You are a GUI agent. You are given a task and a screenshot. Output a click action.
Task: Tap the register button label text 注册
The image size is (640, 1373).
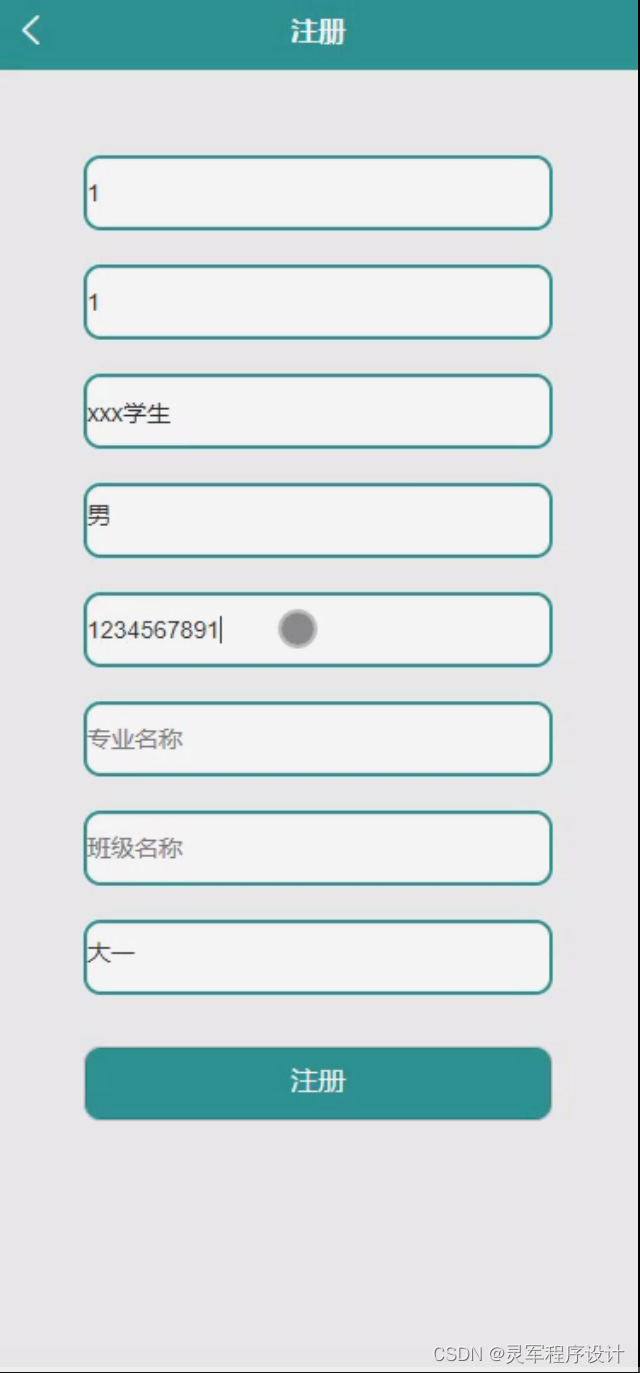coord(317,1083)
